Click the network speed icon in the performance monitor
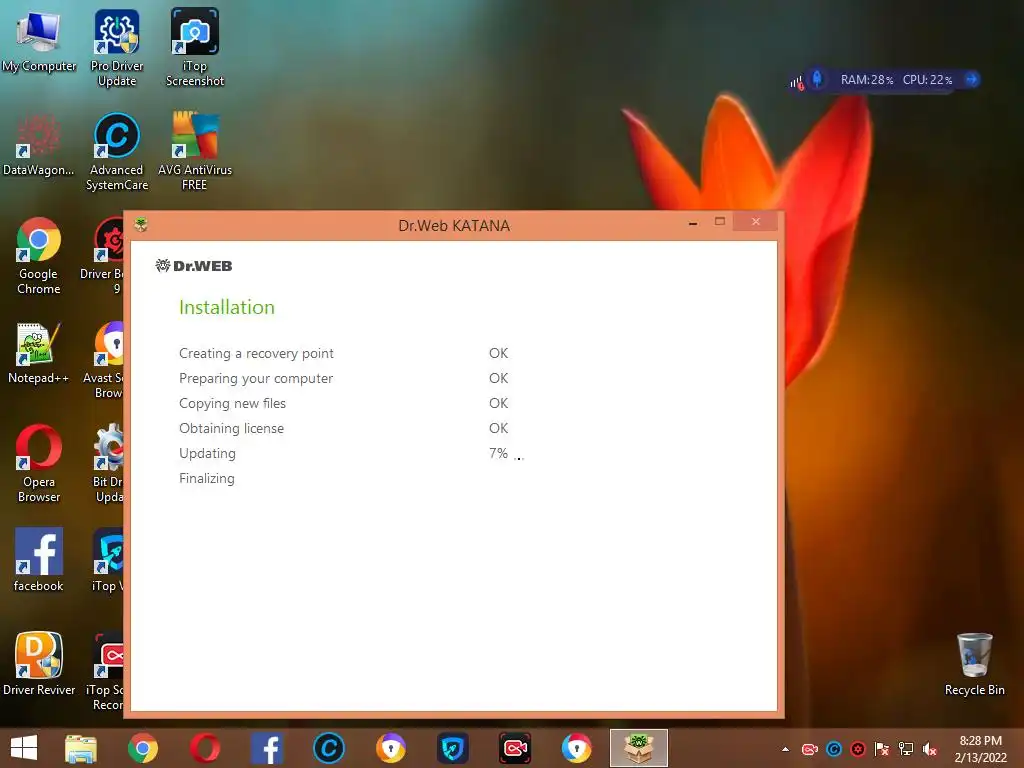 797,82
